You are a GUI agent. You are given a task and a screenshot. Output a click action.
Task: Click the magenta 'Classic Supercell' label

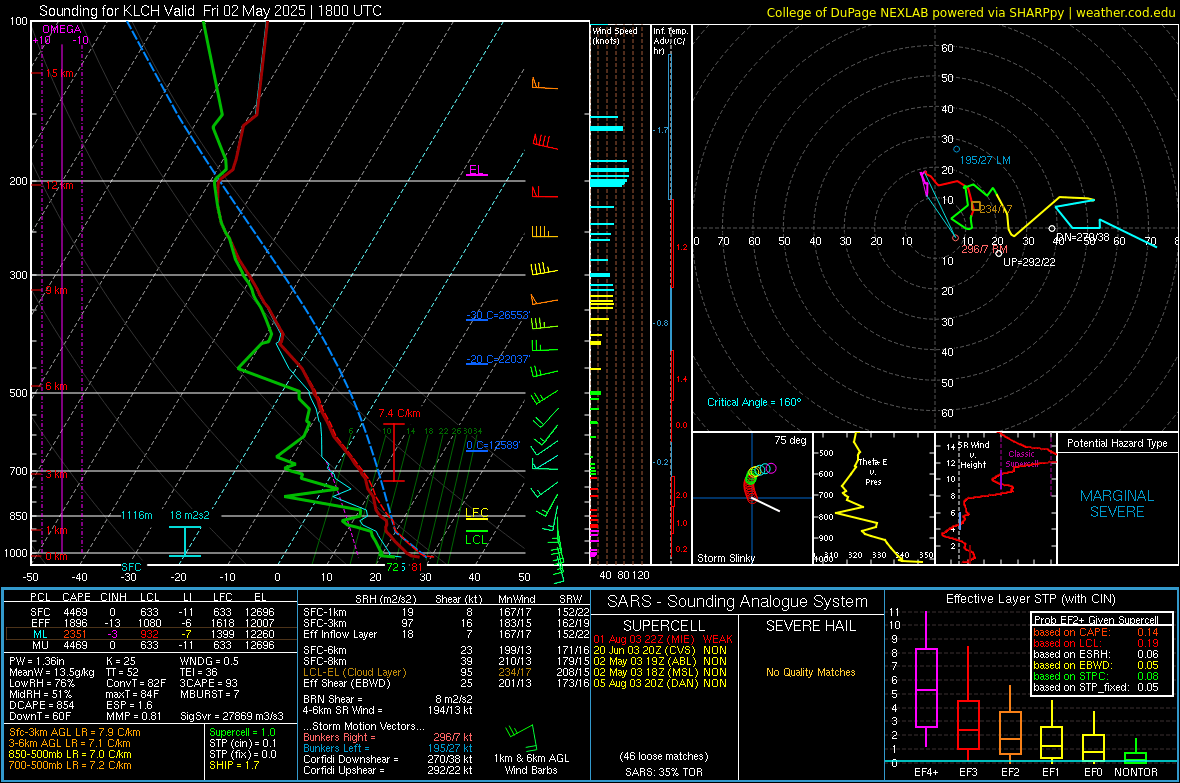click(1021, 459)
